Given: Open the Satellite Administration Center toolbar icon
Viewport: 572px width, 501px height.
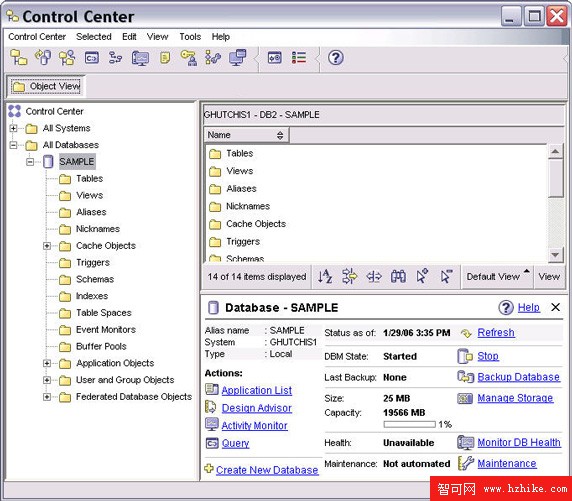Looking at the screenshot, I should [x=67, y=58].
